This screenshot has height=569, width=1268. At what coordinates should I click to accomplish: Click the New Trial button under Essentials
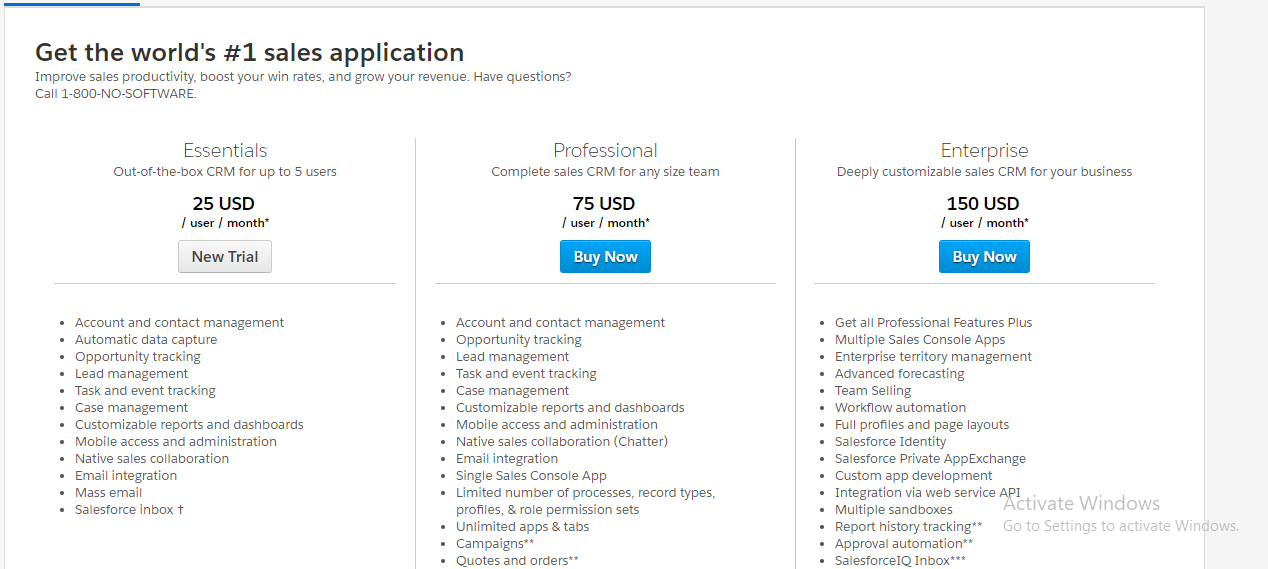[225, 257]
